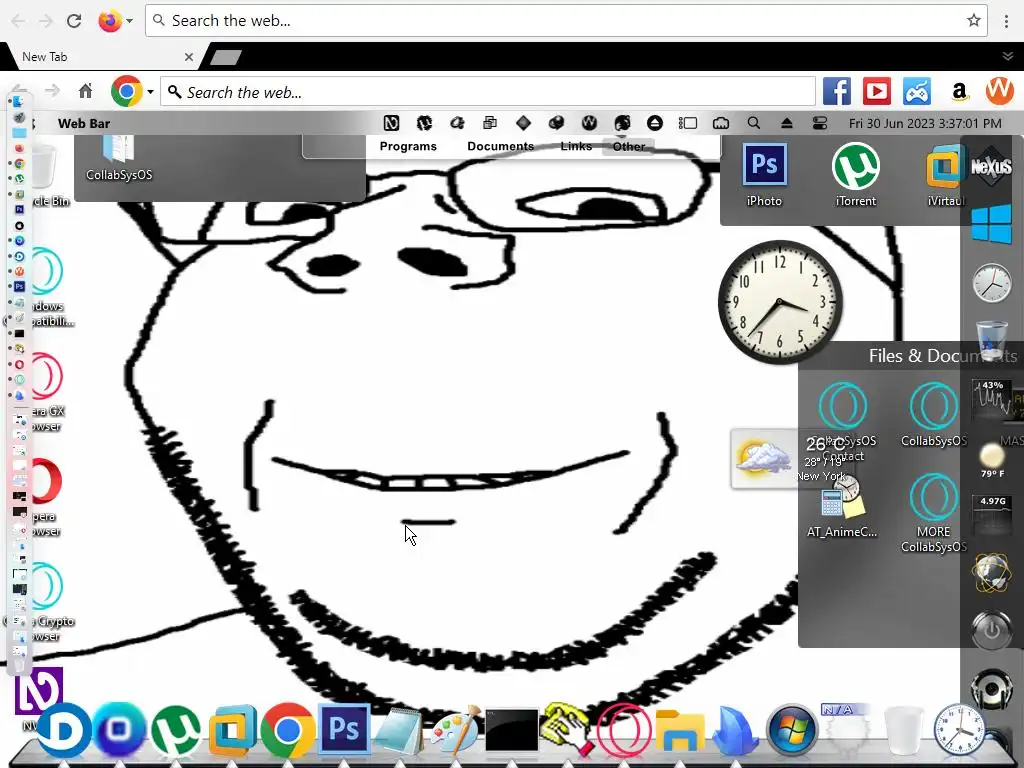This screenshot has width=1024, height=768.
Task: Open the YouTube shortcut in the web bar
Action: coord(876,91)
